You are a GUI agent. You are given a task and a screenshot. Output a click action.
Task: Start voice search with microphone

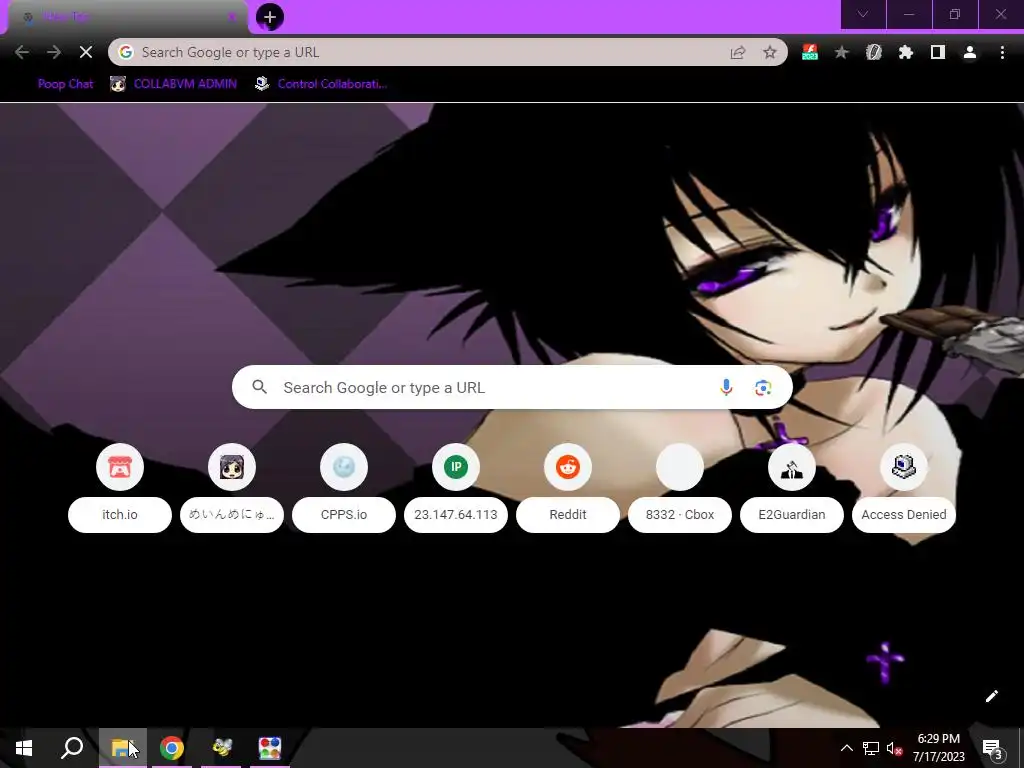pos(726,387)
